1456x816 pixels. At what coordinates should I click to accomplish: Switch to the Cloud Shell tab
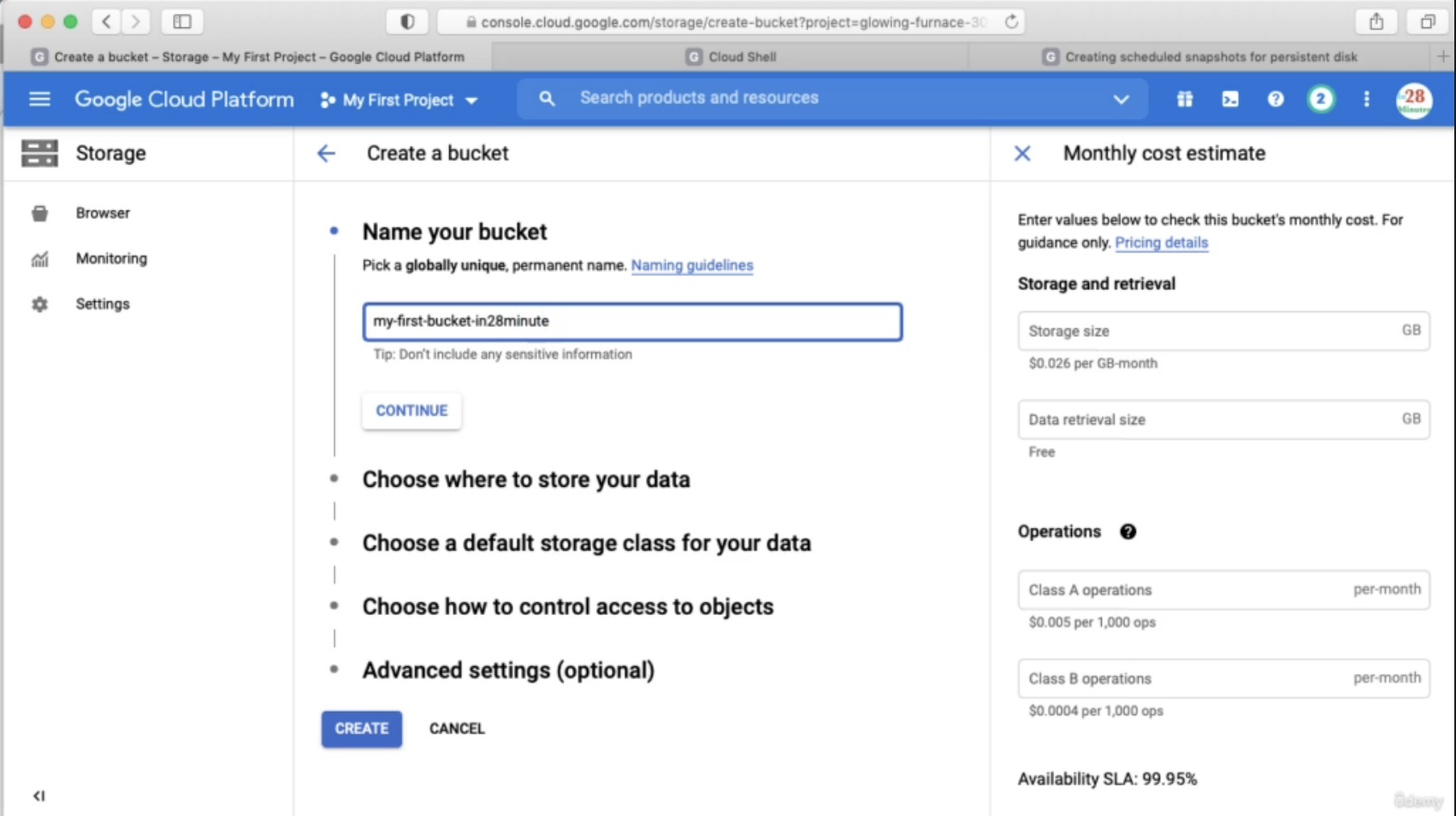(x=731, y=56)
